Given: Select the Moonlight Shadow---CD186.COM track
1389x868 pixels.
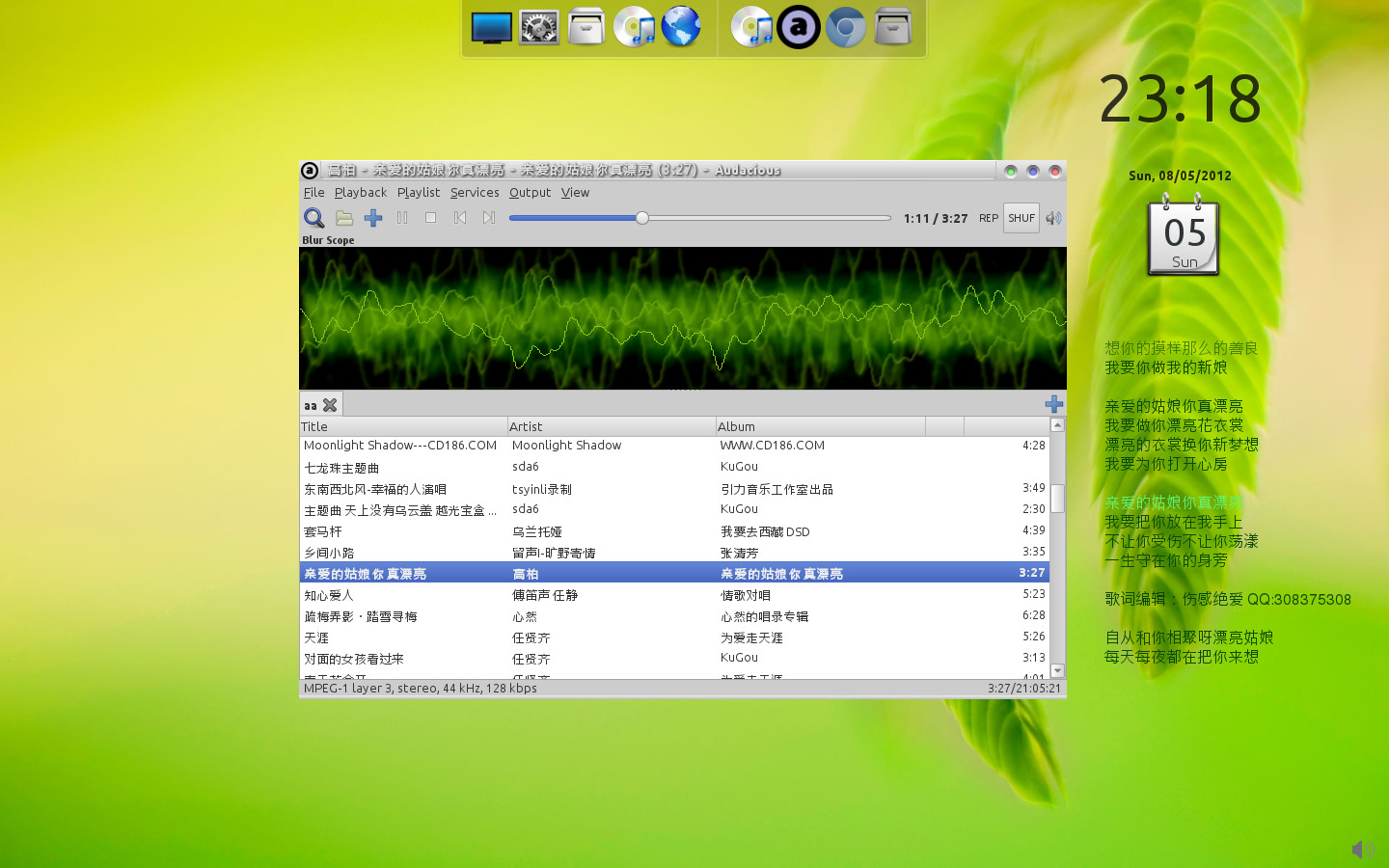Looking at the screenshot, I should [674, 446].
